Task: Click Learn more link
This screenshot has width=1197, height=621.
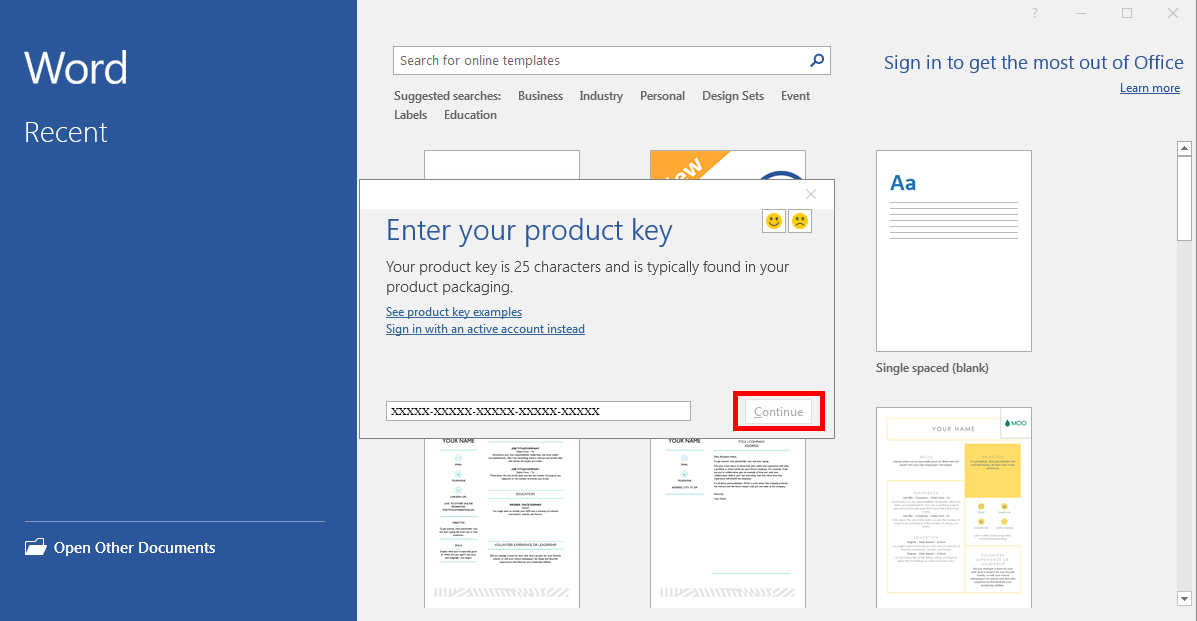Action: [1149, 88]
